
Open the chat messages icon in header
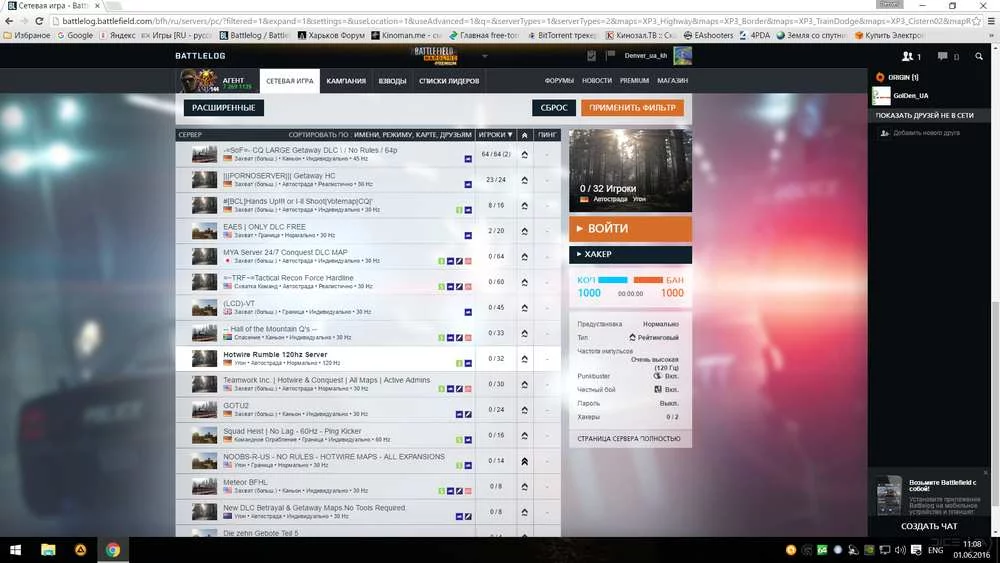tap(942, 56)
